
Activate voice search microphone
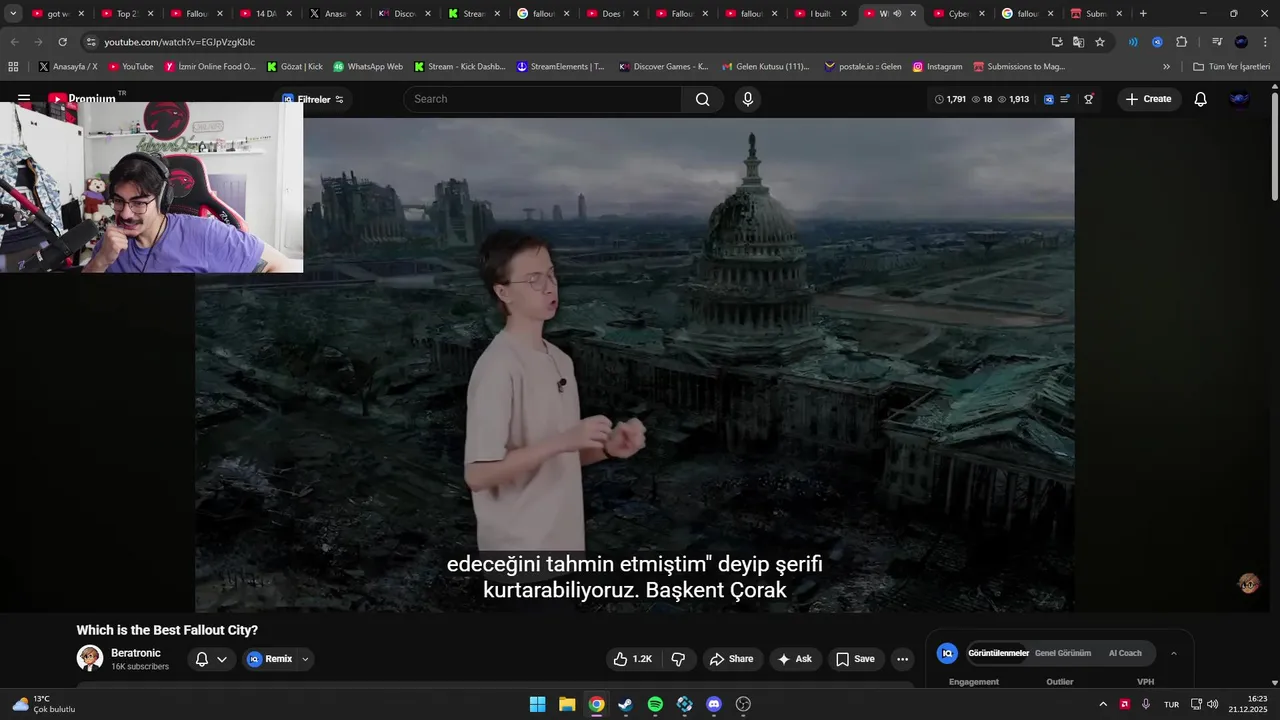tap(747, 99)
